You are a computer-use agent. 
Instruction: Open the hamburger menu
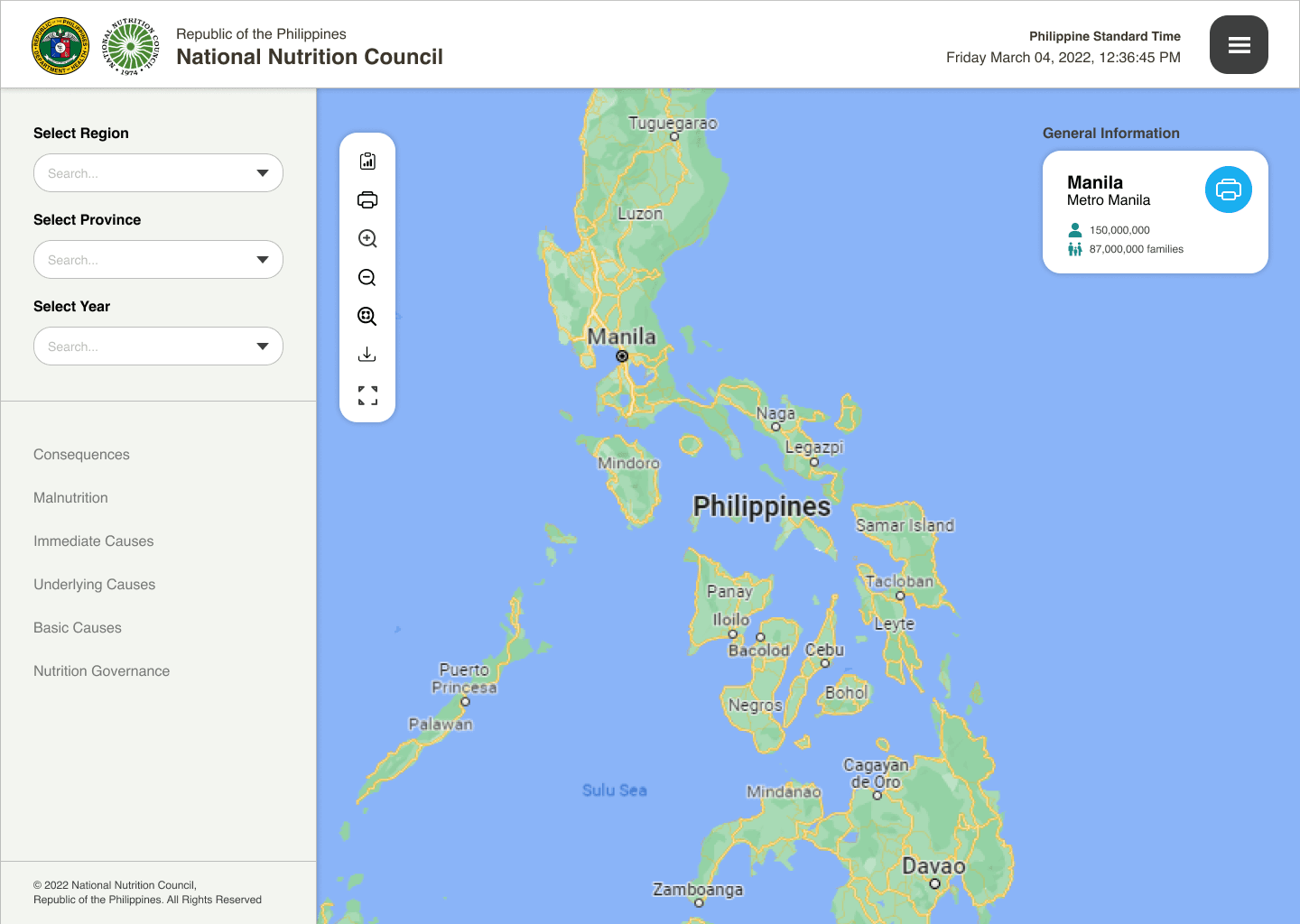(1239, 45)
